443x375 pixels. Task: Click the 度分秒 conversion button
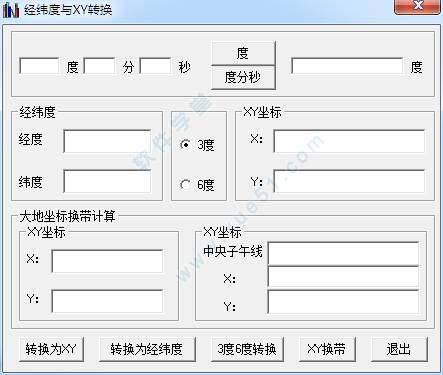[x=243, y=77]
